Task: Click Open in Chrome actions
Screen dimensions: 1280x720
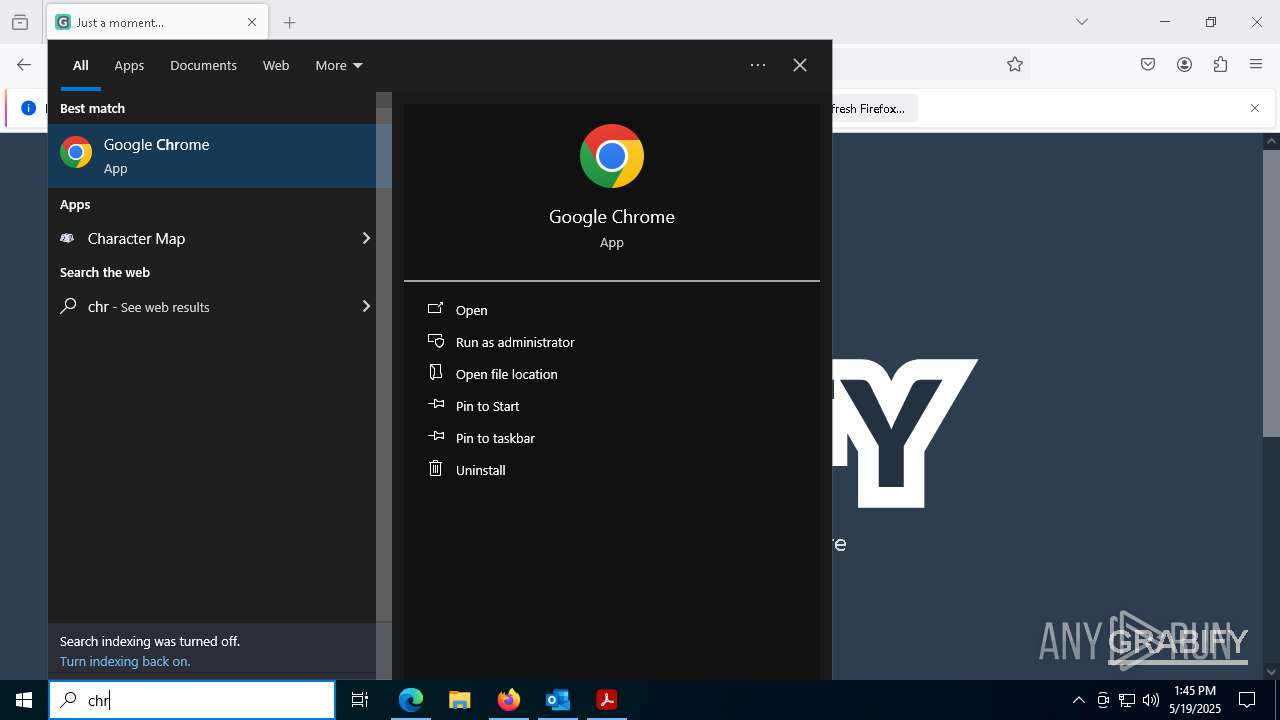Action: pyautogui.click(x=472, y=310)
